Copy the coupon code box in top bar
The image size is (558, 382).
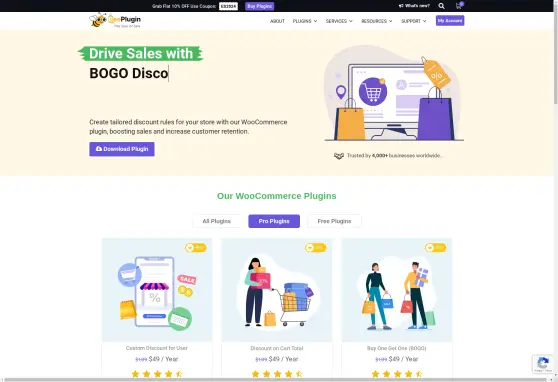(228, 6)
